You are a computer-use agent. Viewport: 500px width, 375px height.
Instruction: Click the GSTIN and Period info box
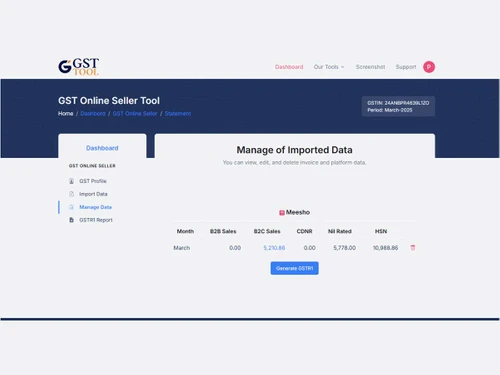(398, 106)
